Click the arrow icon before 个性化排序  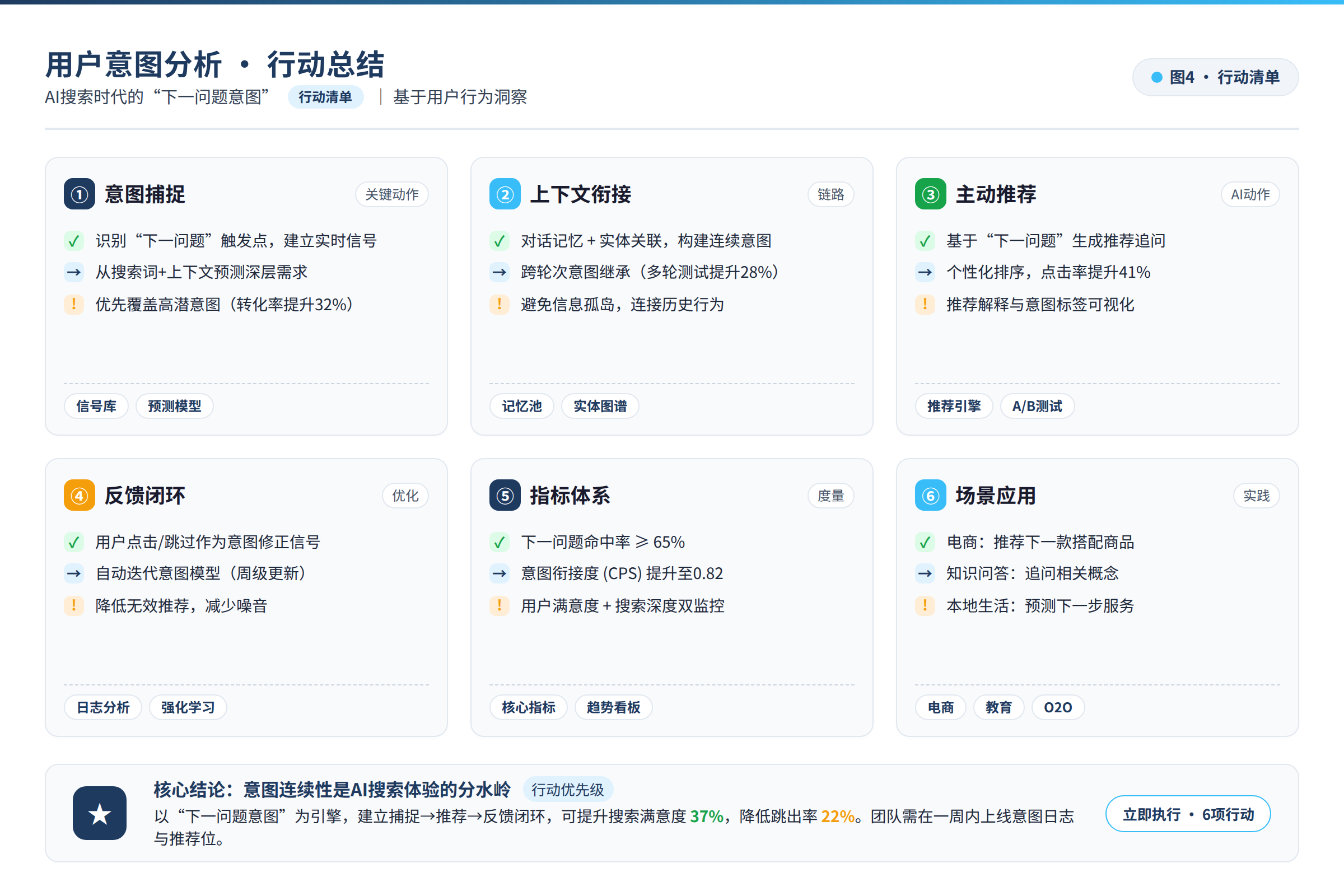tap(925, 272)
